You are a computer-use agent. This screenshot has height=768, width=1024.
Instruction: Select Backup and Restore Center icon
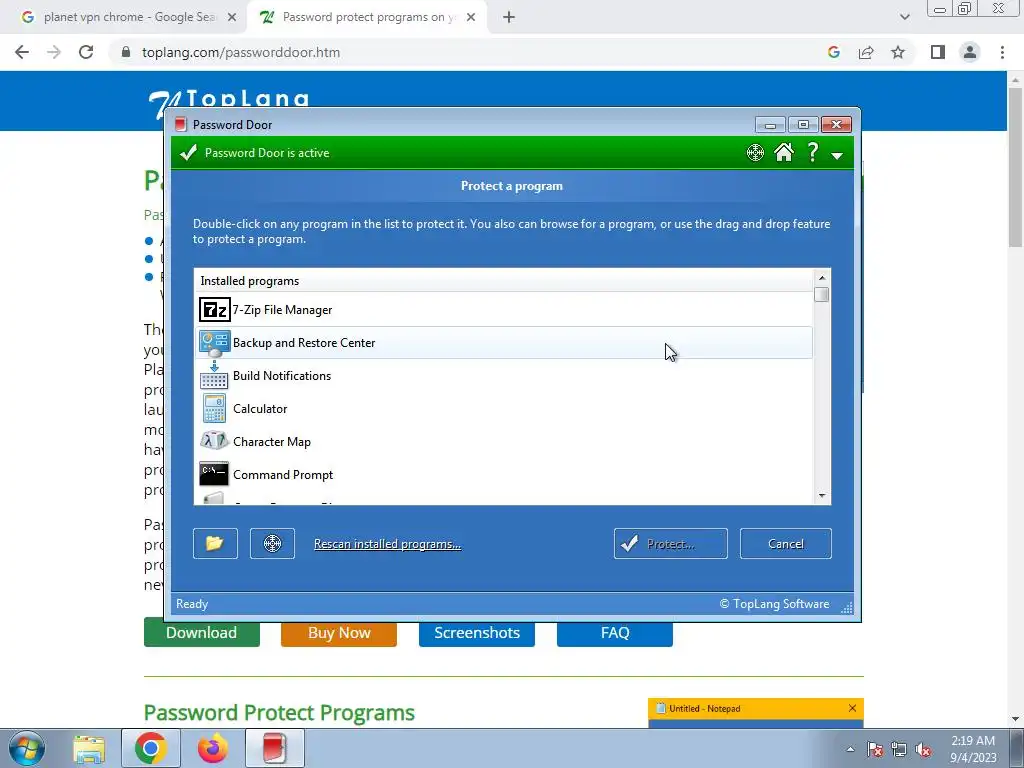click(x=214, y=343)
